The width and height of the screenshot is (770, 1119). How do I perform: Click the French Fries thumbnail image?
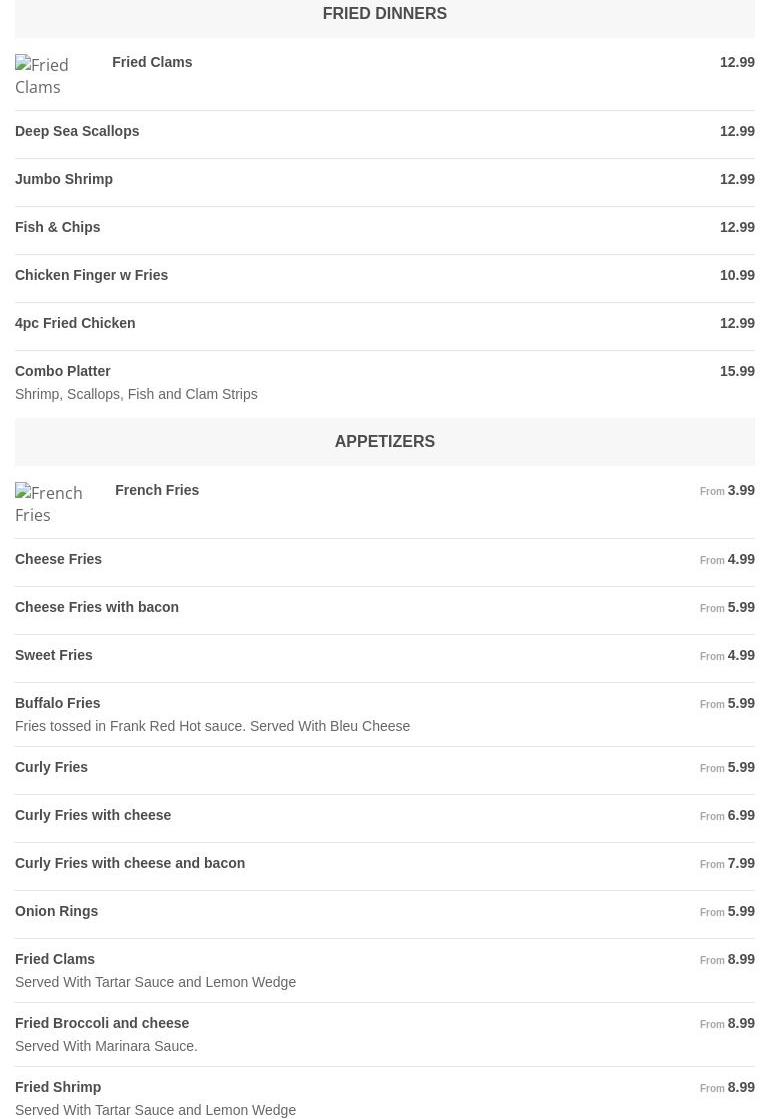(49, 504)
